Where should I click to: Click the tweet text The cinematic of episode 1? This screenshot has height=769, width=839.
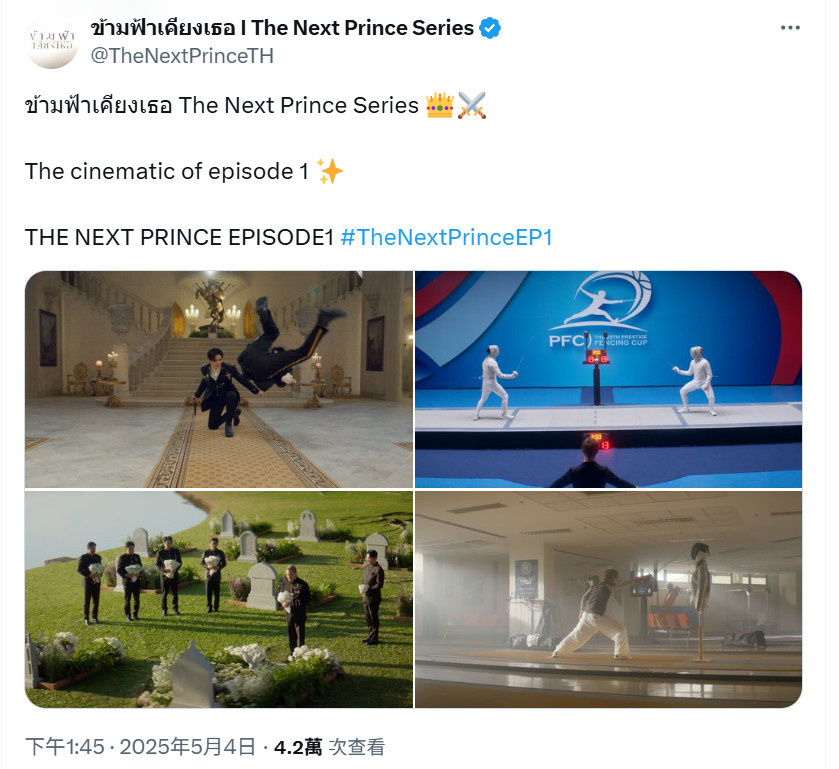pyautogui.click(x=167, y=171)
